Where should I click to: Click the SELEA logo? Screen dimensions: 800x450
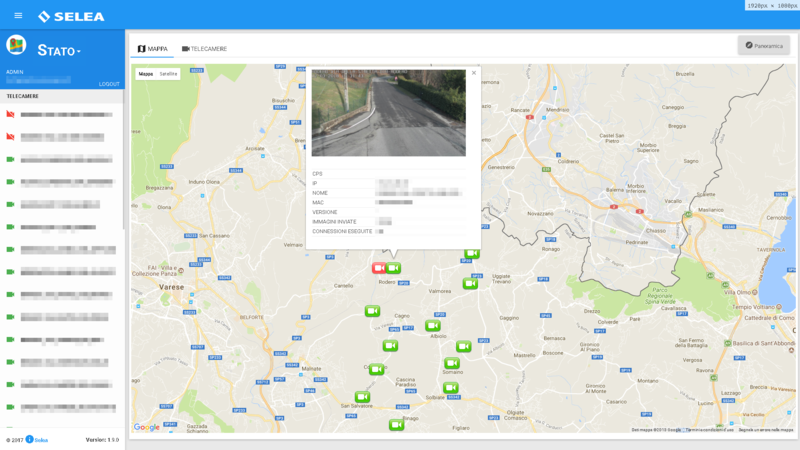tap(71, 16)
